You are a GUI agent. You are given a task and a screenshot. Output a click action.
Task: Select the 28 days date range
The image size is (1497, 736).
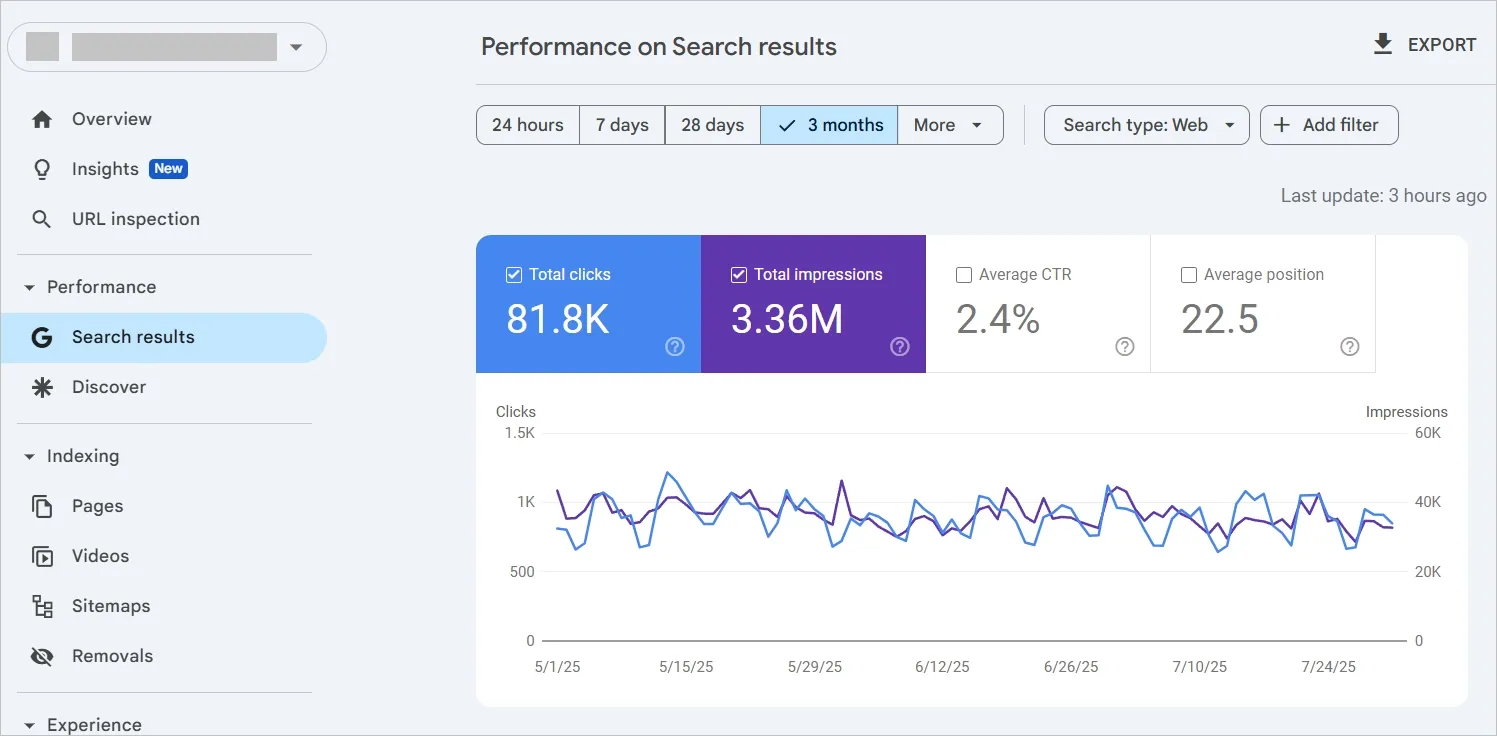pos(712,125)
